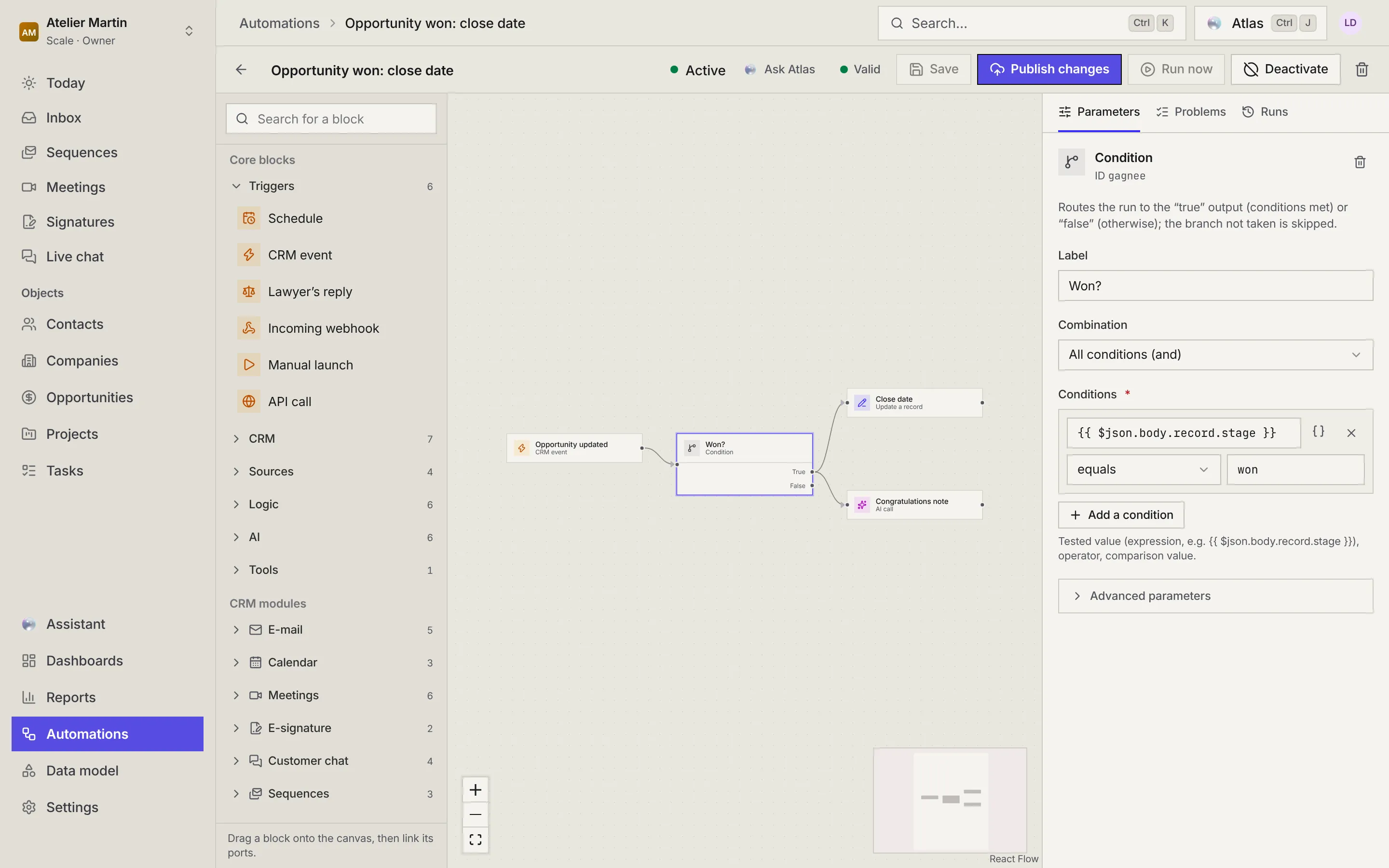Click the Deactivate button

tap(1285, 69)
